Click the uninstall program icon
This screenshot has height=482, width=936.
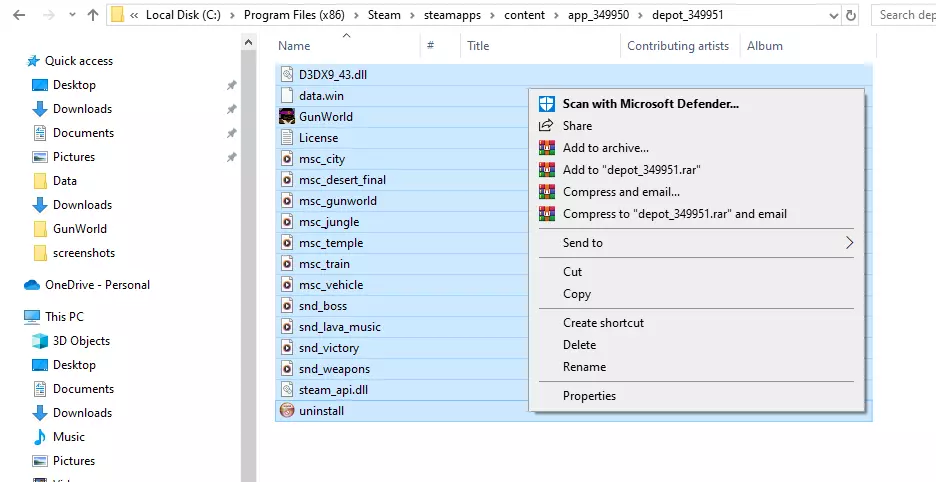287,411
